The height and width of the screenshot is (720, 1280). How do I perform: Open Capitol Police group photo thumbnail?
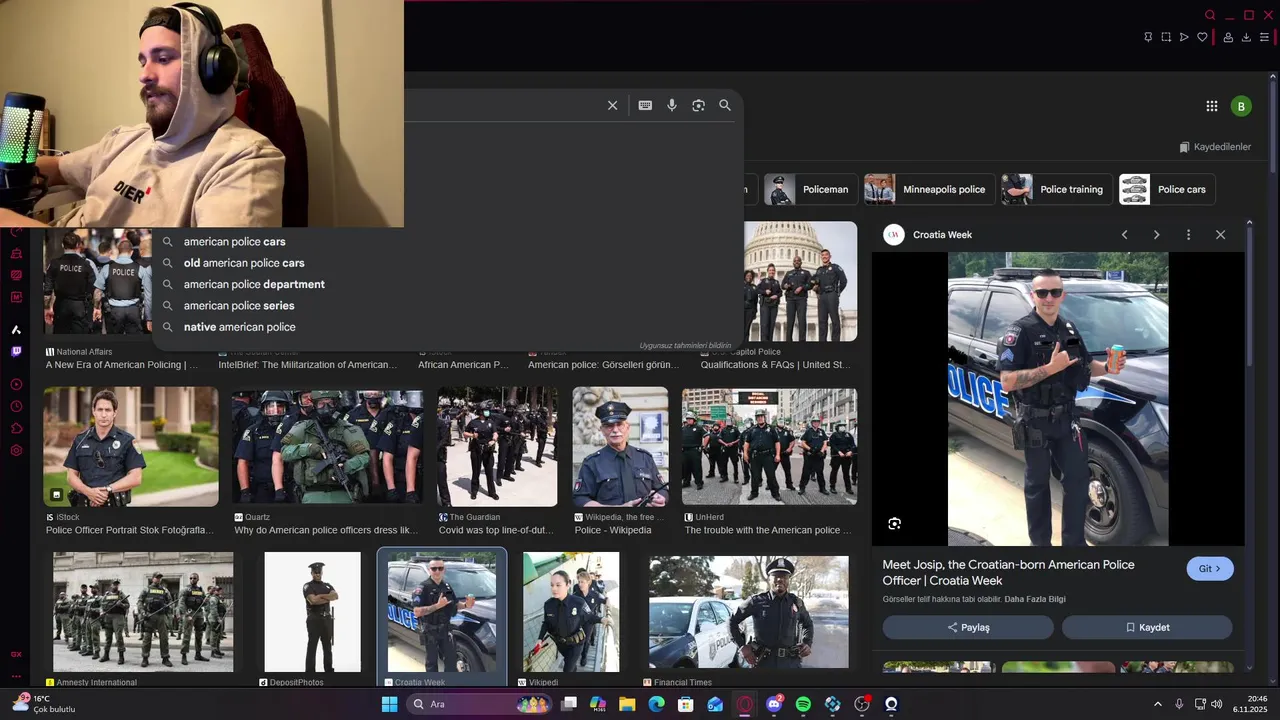point(800,282)
